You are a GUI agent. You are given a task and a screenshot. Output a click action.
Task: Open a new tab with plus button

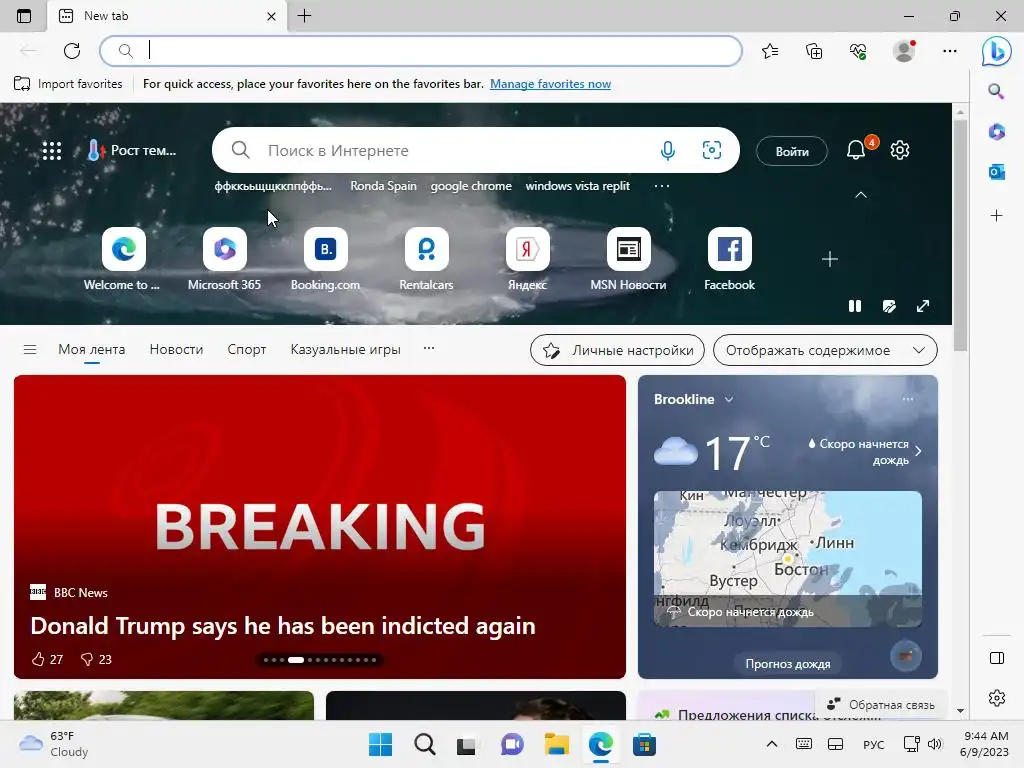coord(304,16)
